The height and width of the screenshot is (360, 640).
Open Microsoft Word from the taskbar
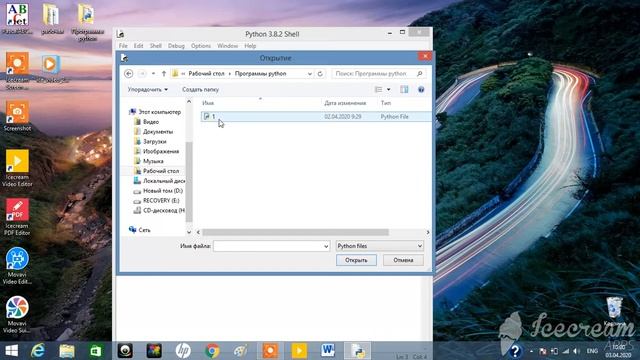(x=328, y=351)
